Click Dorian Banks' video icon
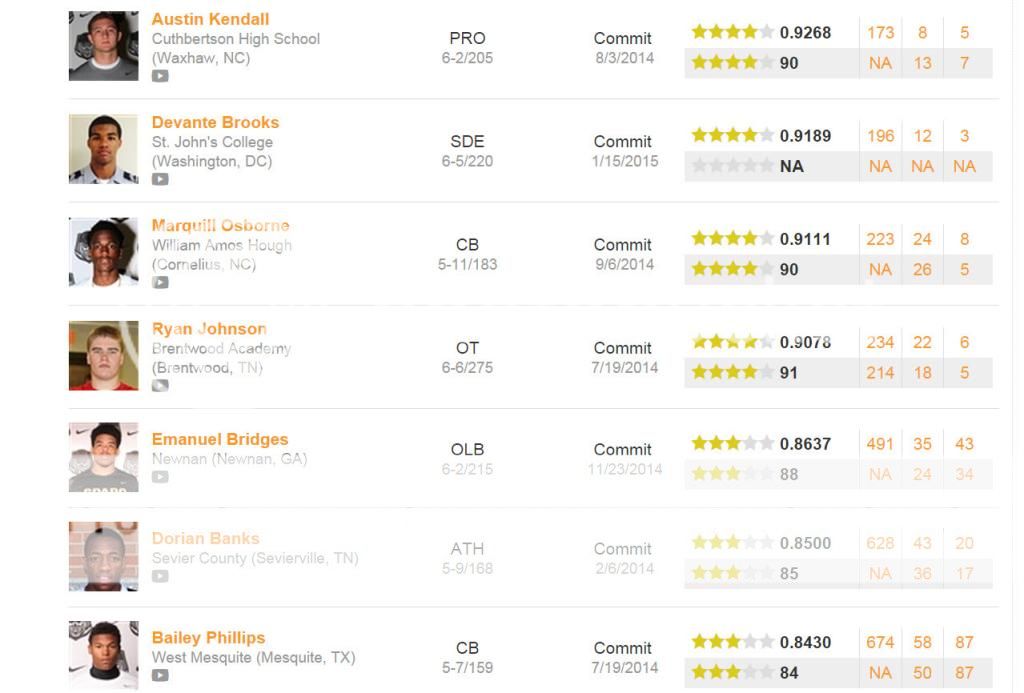Screen dimensions: 1024x693 [160, 577]
